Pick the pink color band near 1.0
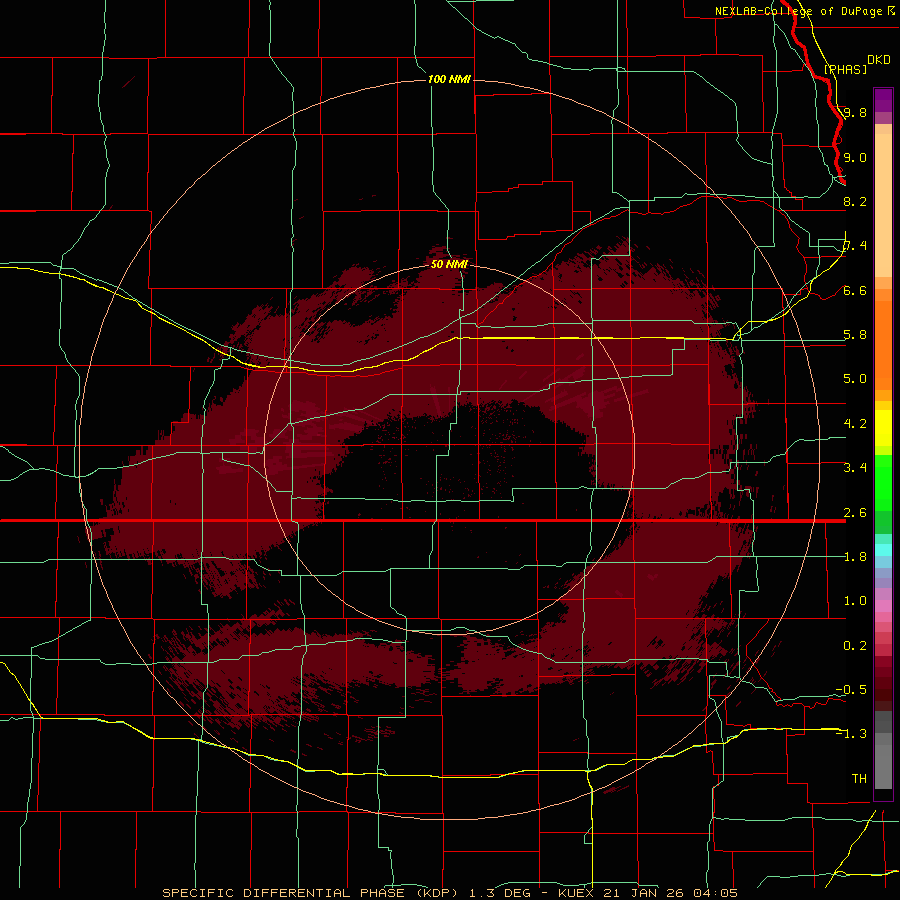The width and height of the screenshot is (900, 900). coord(883,606)
